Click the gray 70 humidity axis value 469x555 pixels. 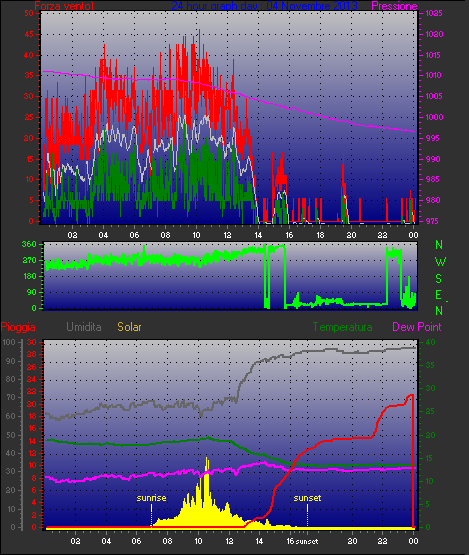coord(11,397)
